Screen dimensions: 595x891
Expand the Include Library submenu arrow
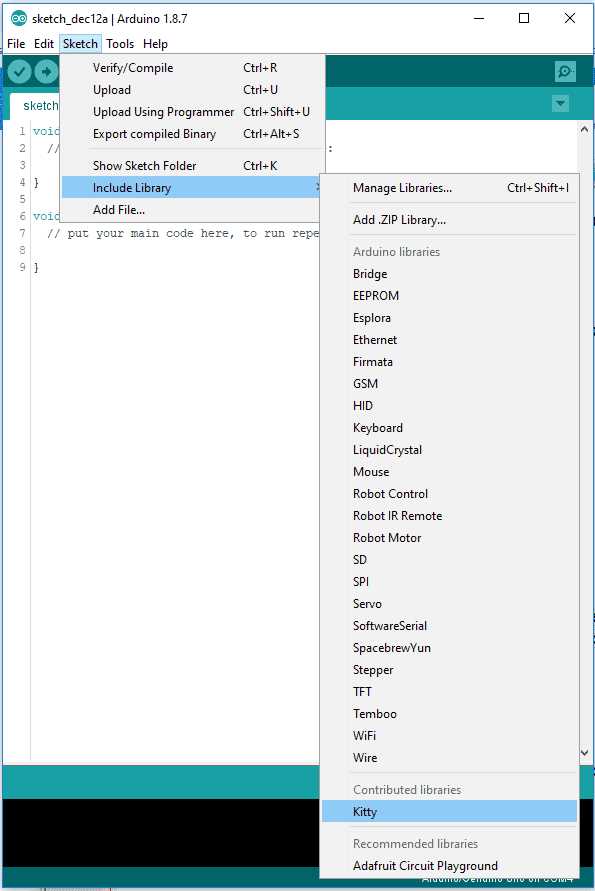click(317, 187)
